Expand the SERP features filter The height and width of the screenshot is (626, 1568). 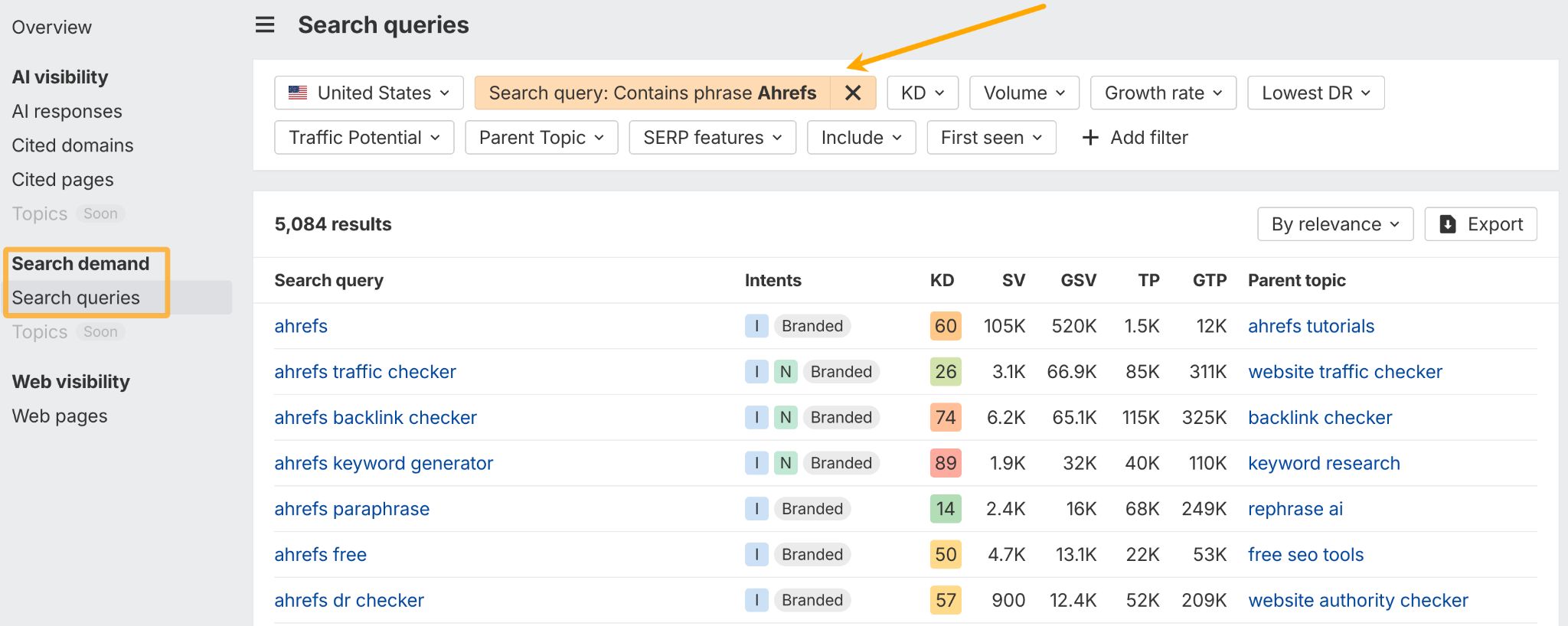pos(712,138)
